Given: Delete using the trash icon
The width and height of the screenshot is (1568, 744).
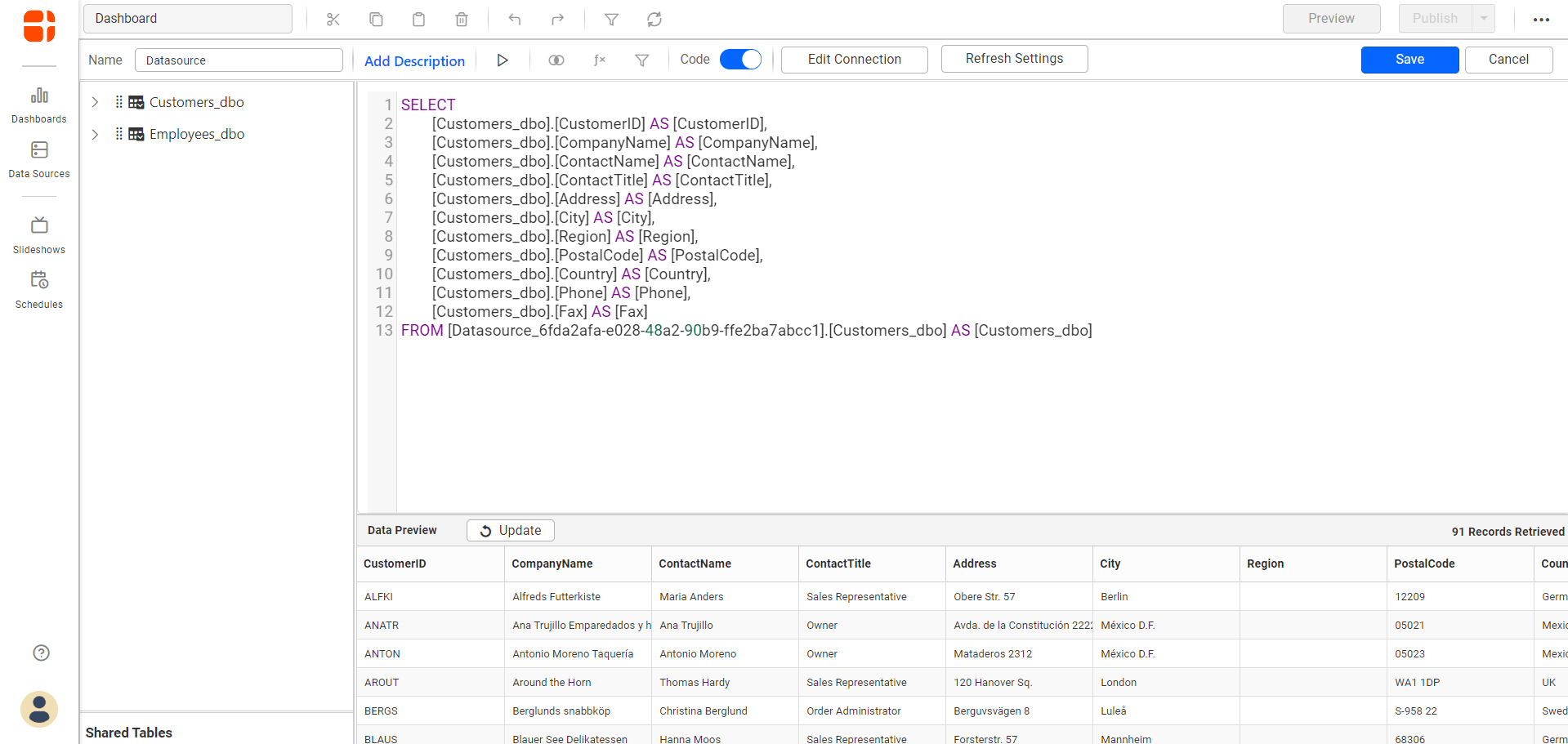Looking at the screenshot, I should 461,18.
